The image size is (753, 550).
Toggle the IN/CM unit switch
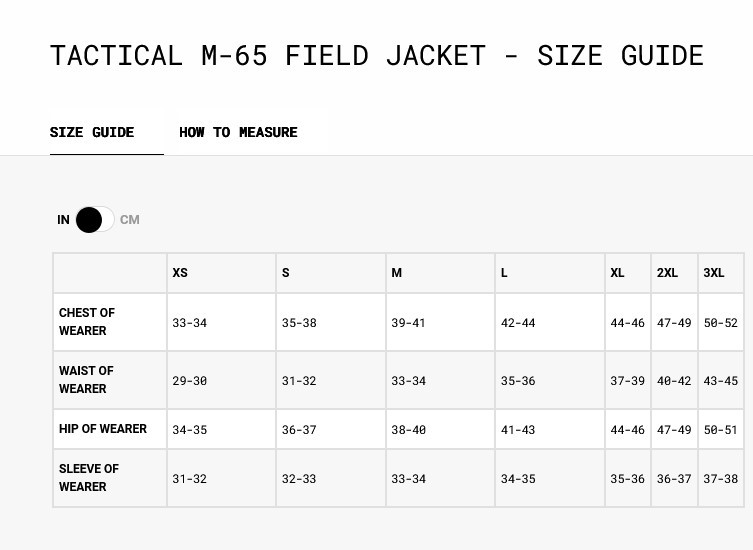[x=94, y=220]
